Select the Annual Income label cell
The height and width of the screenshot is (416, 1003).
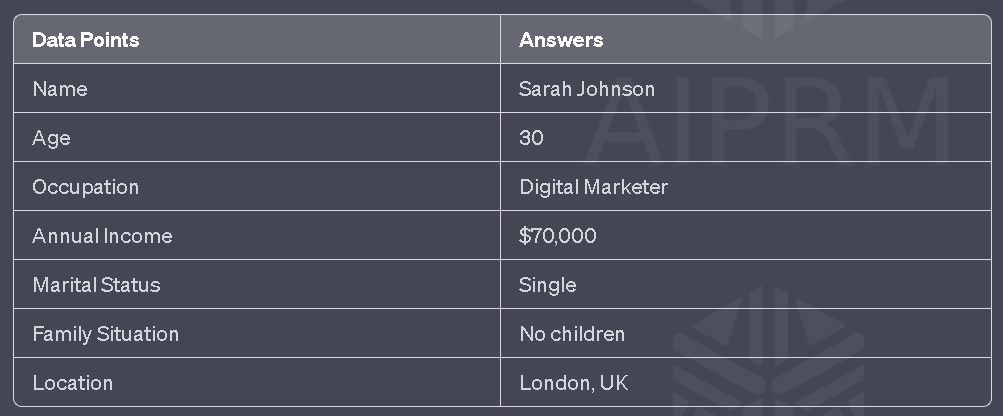(102, 236)
